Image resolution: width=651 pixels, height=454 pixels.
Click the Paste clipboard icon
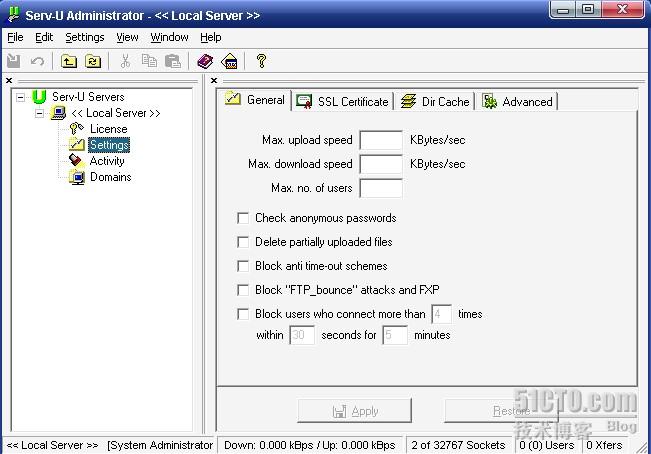[173, 61]
